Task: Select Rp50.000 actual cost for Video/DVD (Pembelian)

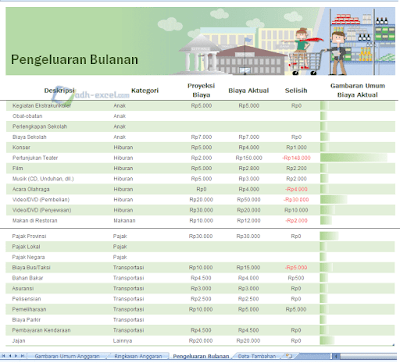Action: 249,199
